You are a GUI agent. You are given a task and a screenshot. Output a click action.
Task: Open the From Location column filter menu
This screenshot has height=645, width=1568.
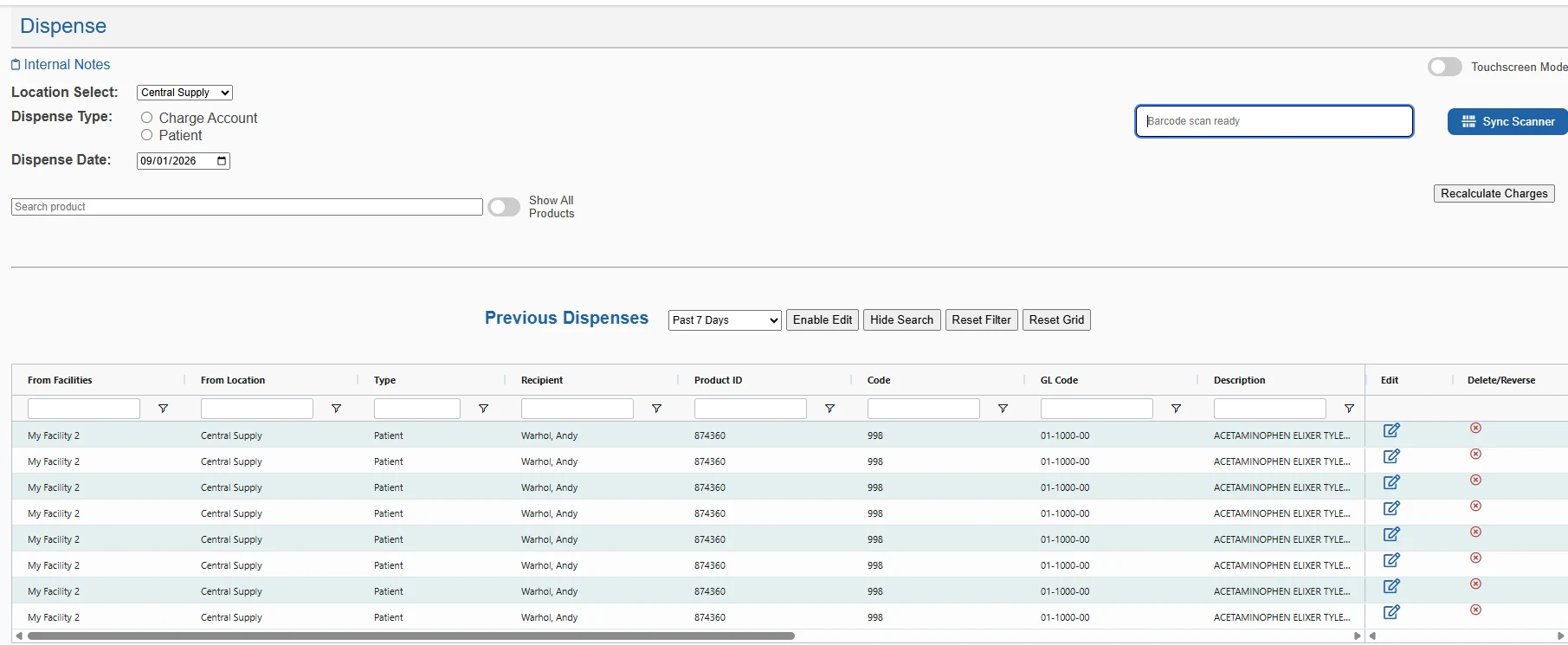coord(336,409)
